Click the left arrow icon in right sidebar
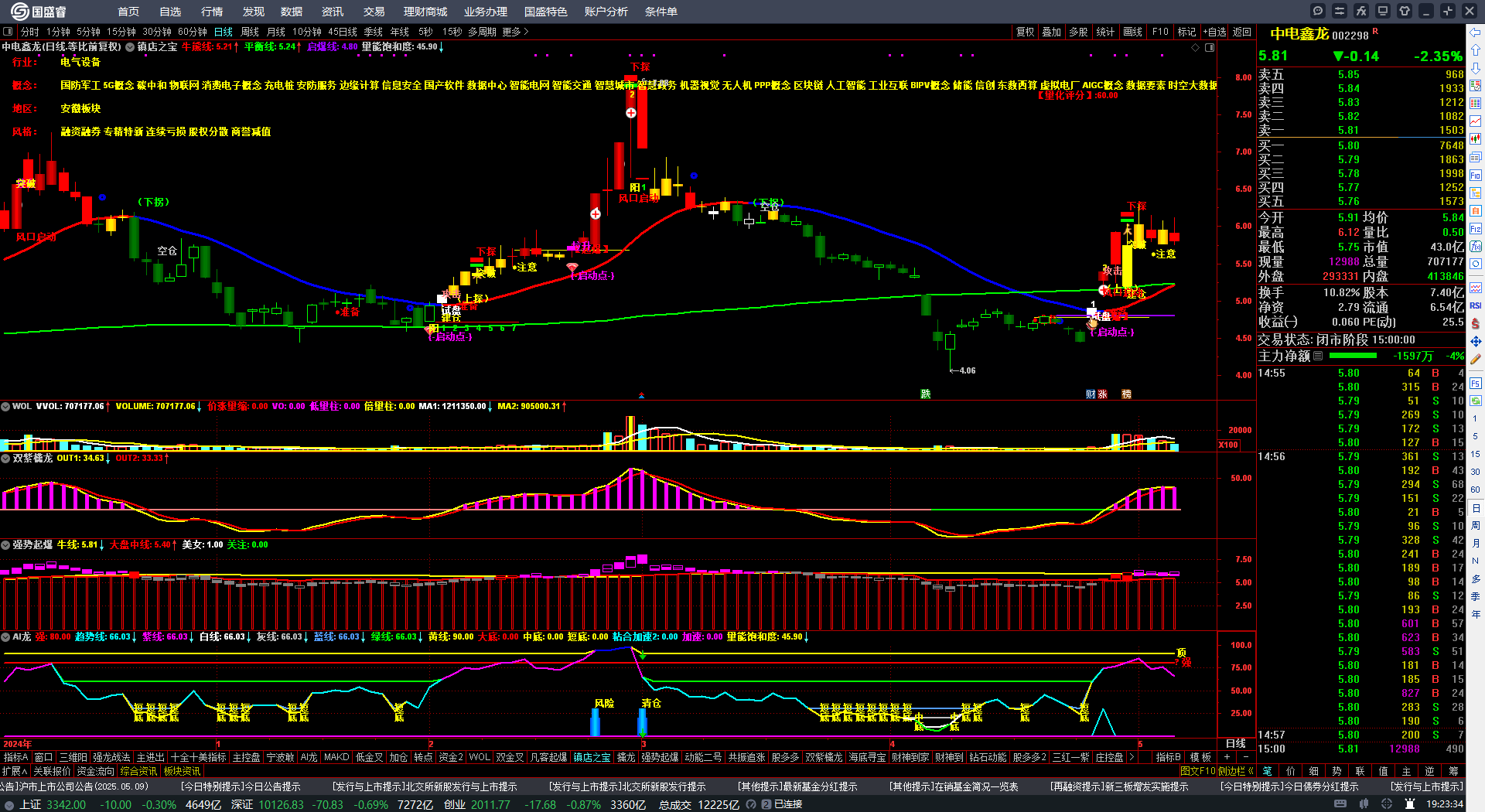Screen dimensions: 1485x812 1476,32
